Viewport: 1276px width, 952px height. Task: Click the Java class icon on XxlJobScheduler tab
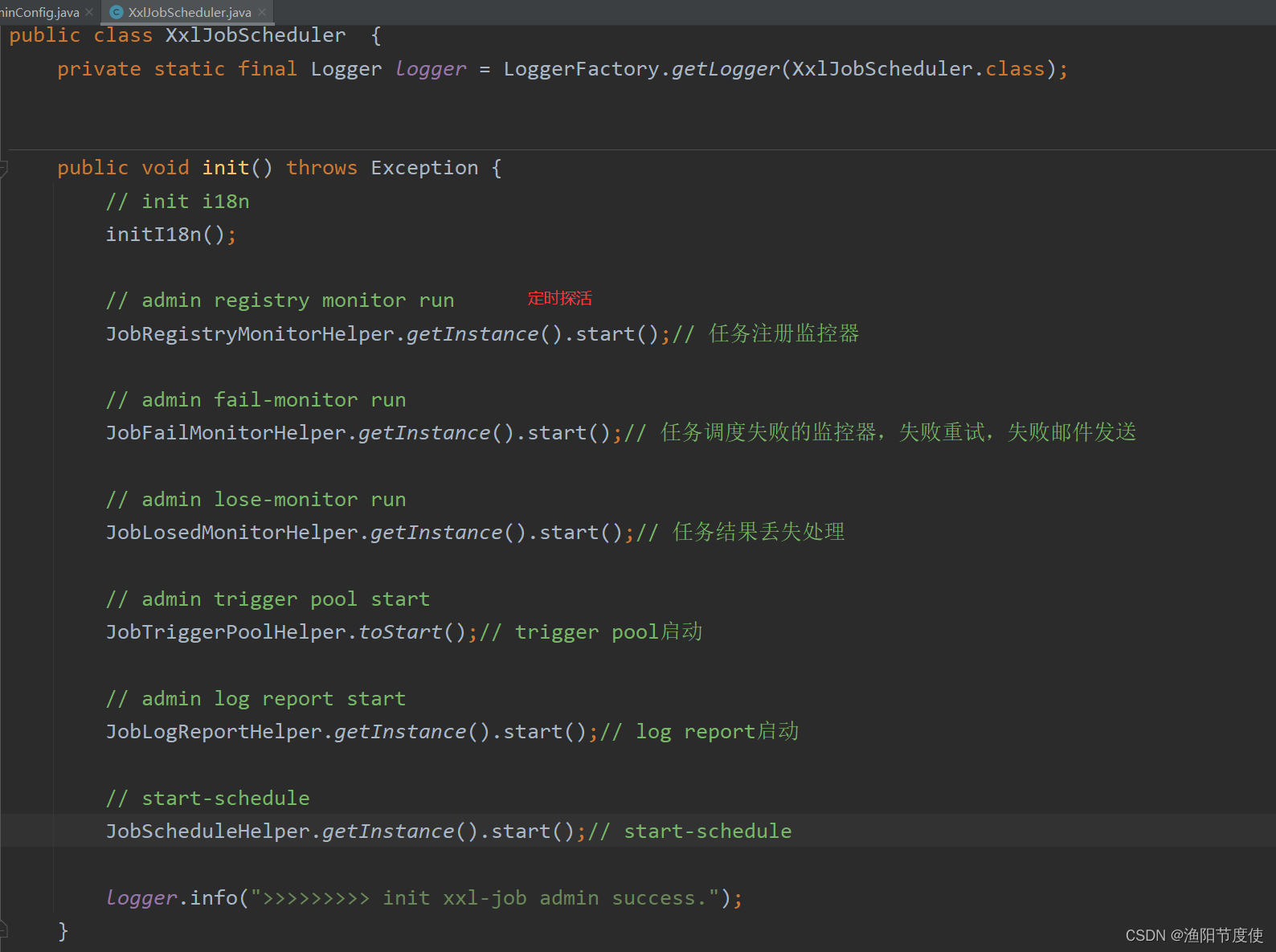(x=117, y=12)
